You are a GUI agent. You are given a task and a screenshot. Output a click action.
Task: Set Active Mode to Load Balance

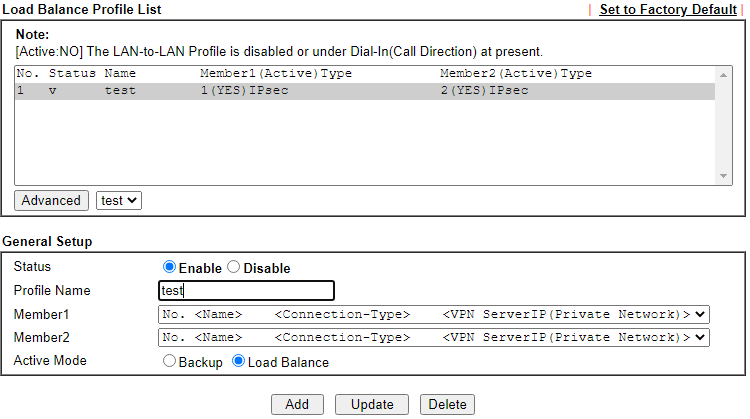coord(239,361)
